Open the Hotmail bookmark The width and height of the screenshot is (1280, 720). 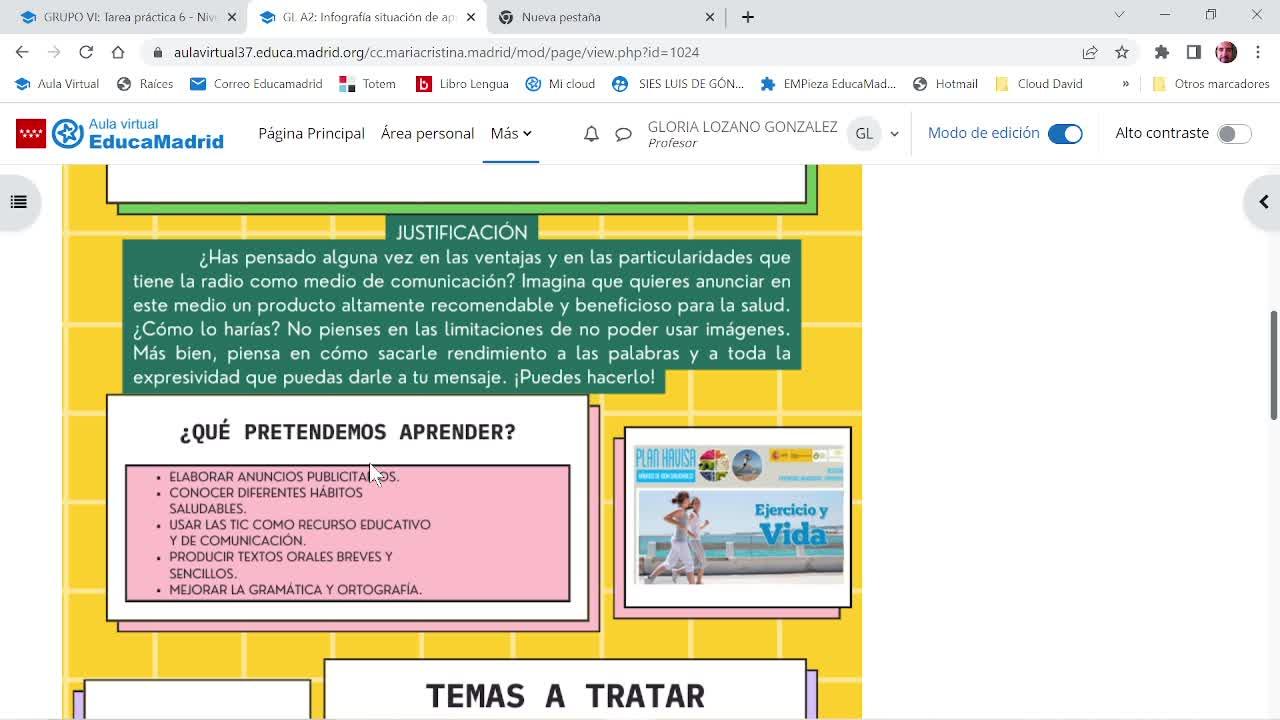(x=945, y=84)
